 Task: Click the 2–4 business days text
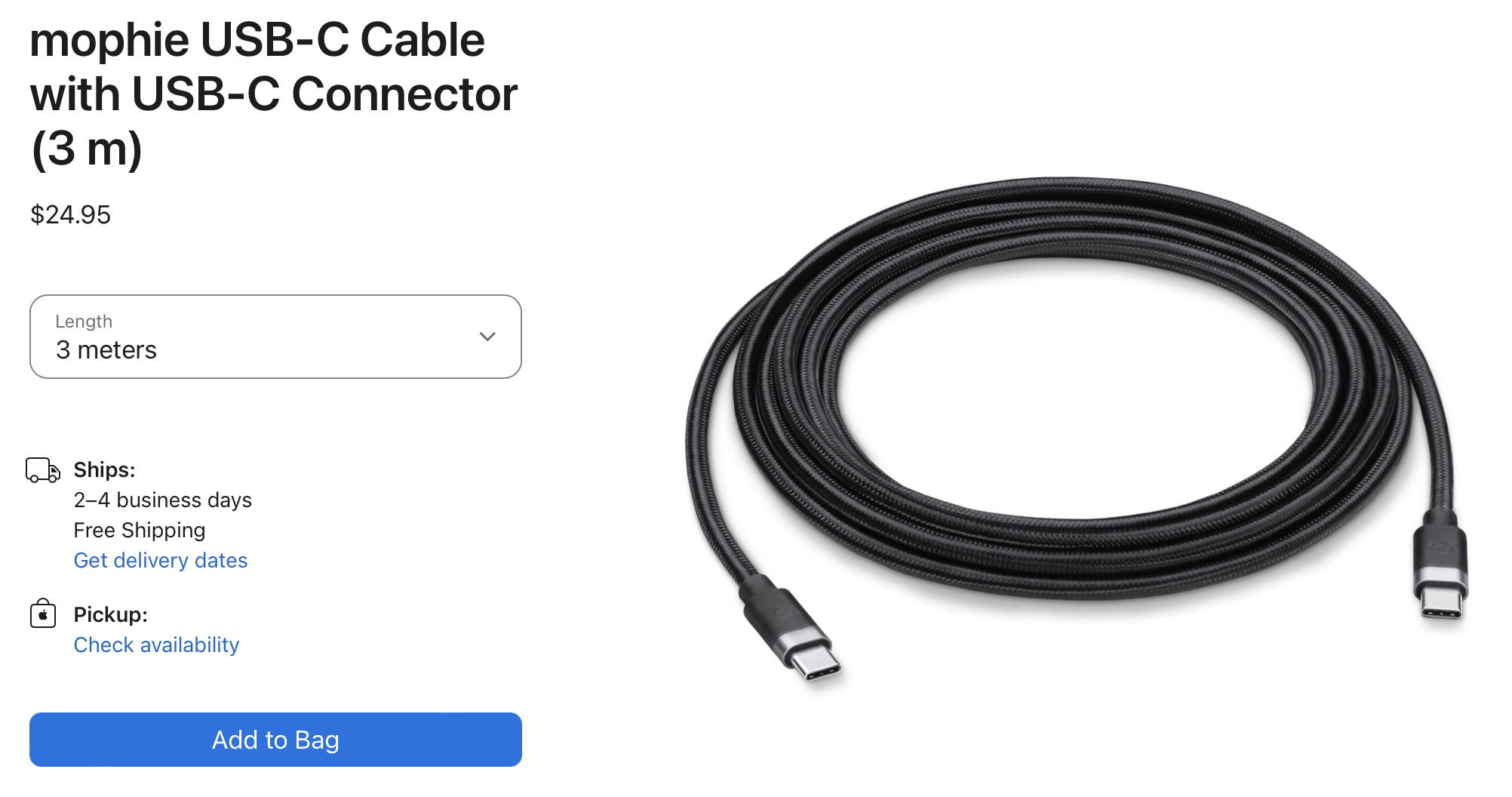point(163,500)
